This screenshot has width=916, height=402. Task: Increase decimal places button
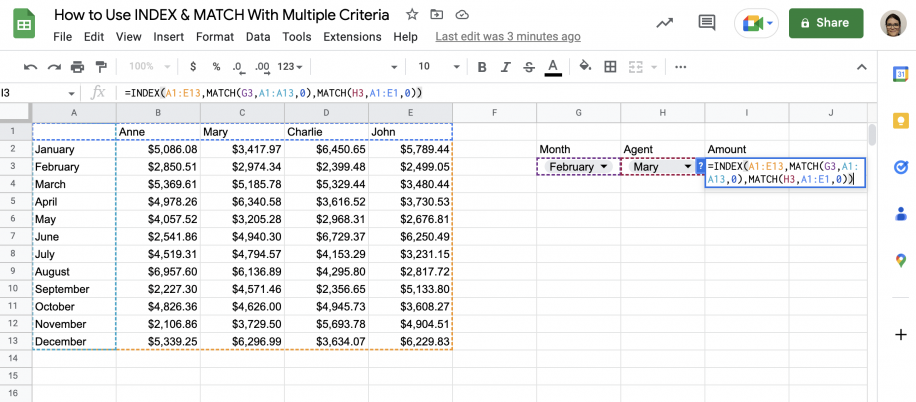(262, 67)
